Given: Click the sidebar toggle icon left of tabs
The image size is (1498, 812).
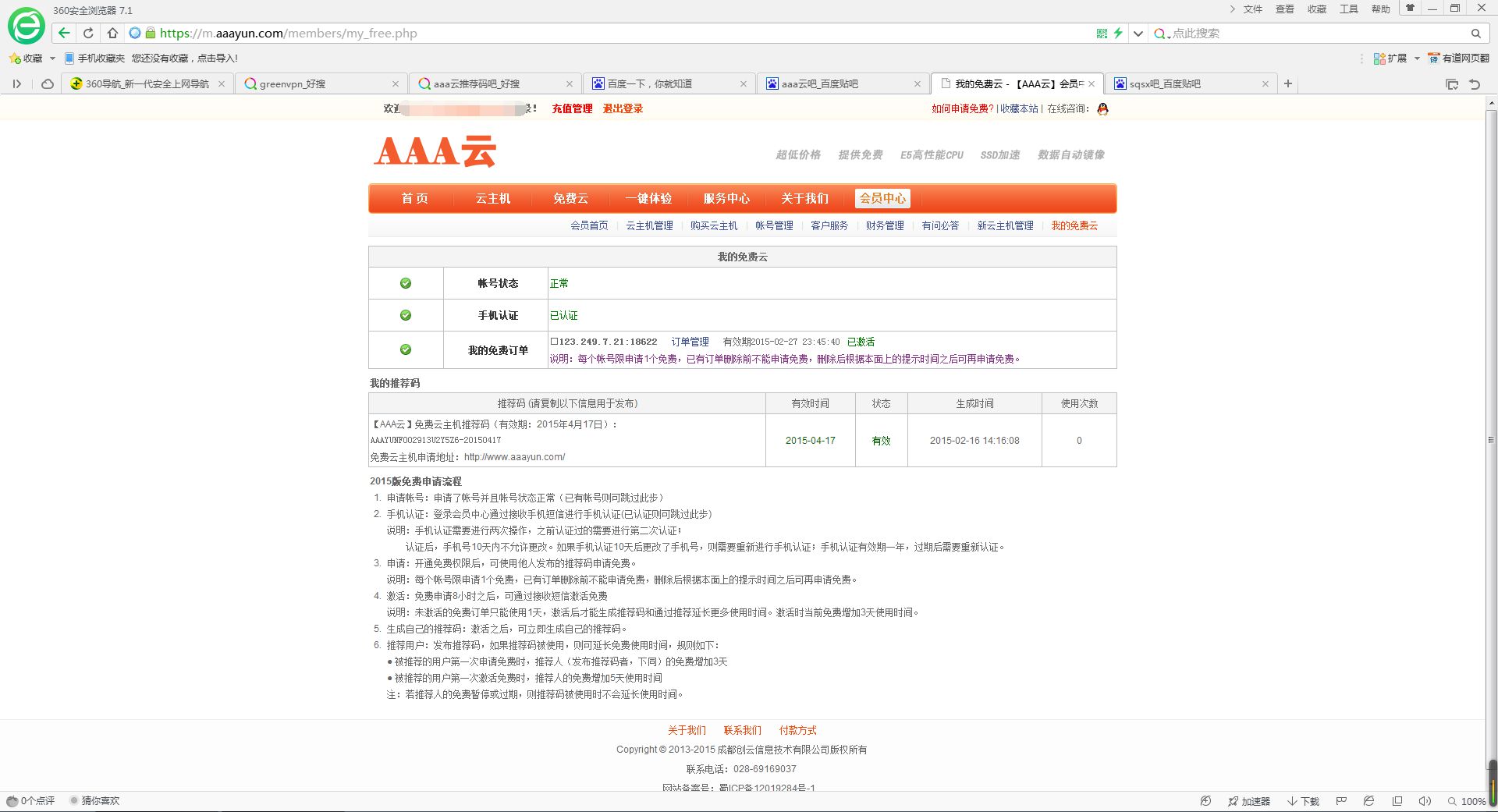Looking at the screenshot, I should (x=16, y=83).
